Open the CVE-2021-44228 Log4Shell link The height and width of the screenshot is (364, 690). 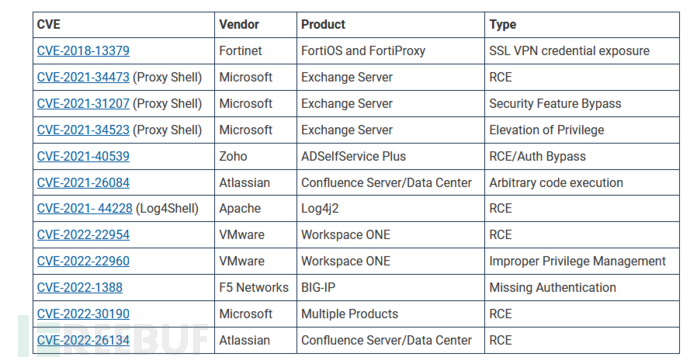pos(84,209)
